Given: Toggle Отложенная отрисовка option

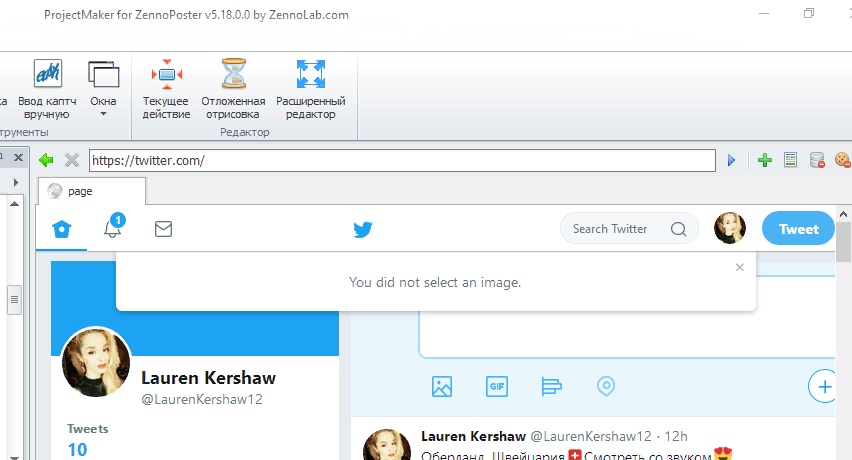Looking at the screenshot, I should (x=233, y=90).
